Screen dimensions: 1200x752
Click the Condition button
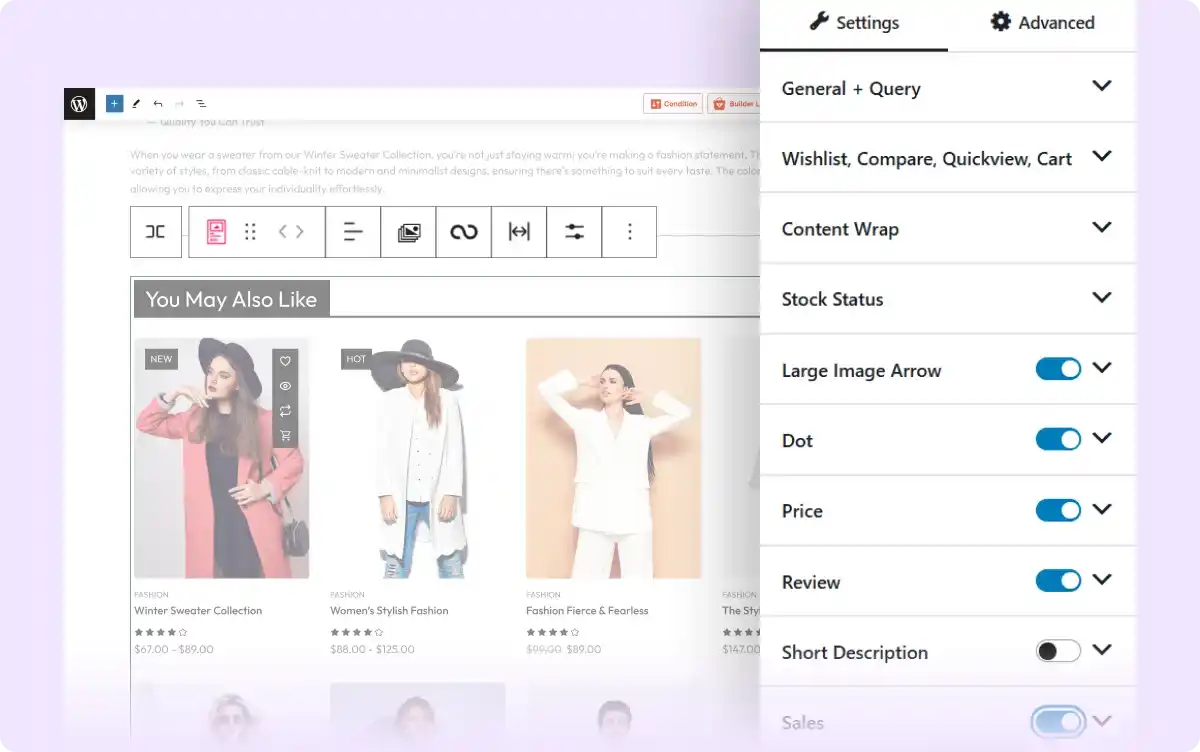pyautogui.click(x=673, y=104)
